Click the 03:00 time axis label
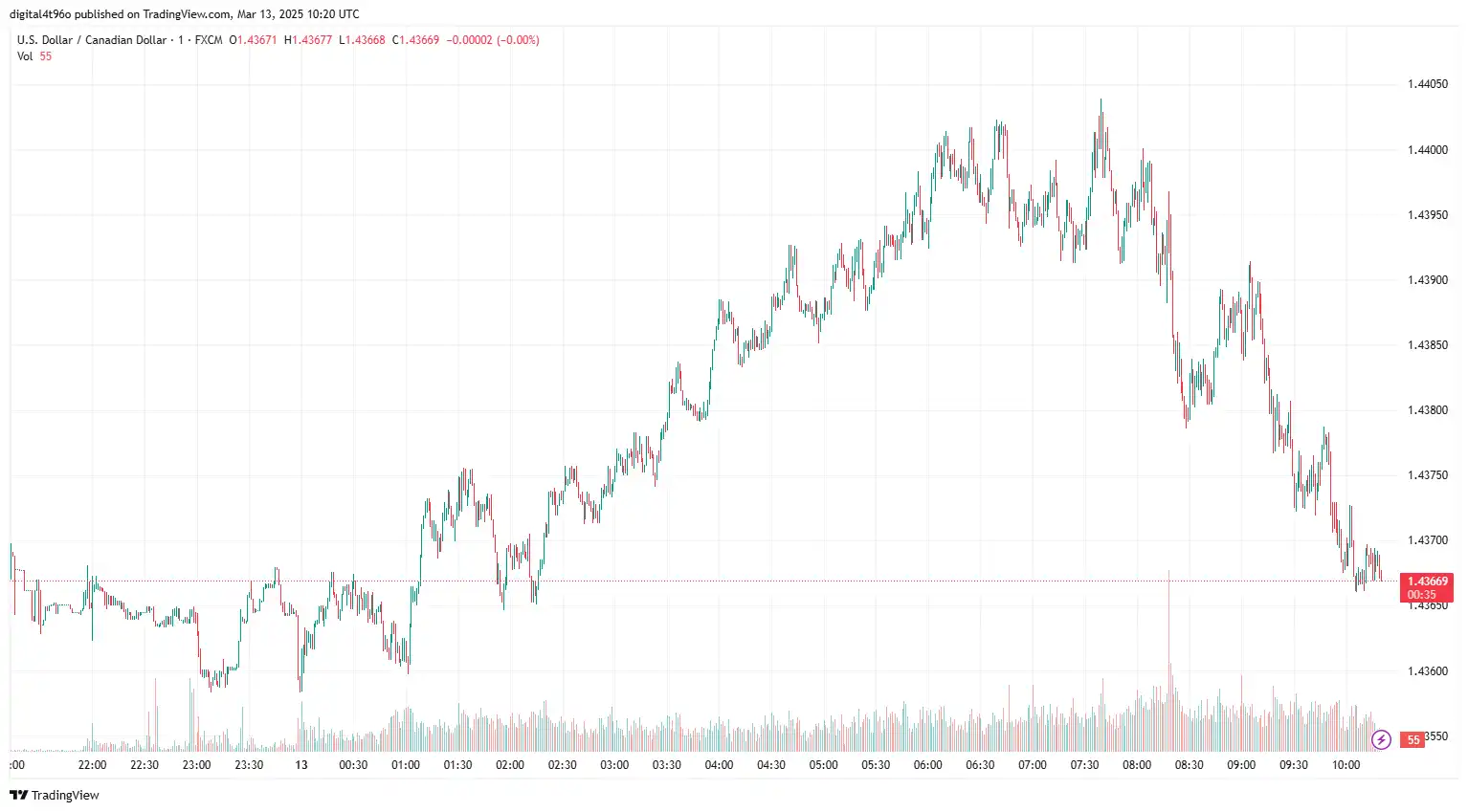1468x812 pixels. coord(614,765)
